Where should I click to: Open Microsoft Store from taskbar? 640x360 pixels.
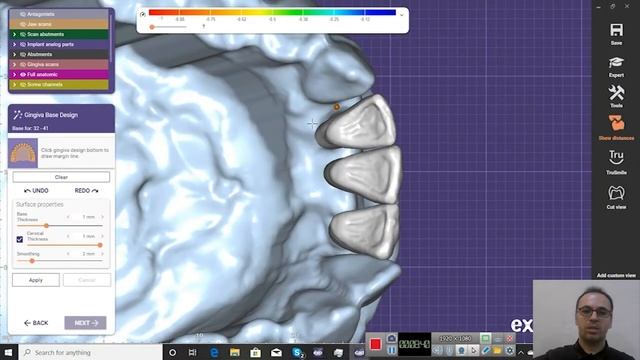(256, 352)
